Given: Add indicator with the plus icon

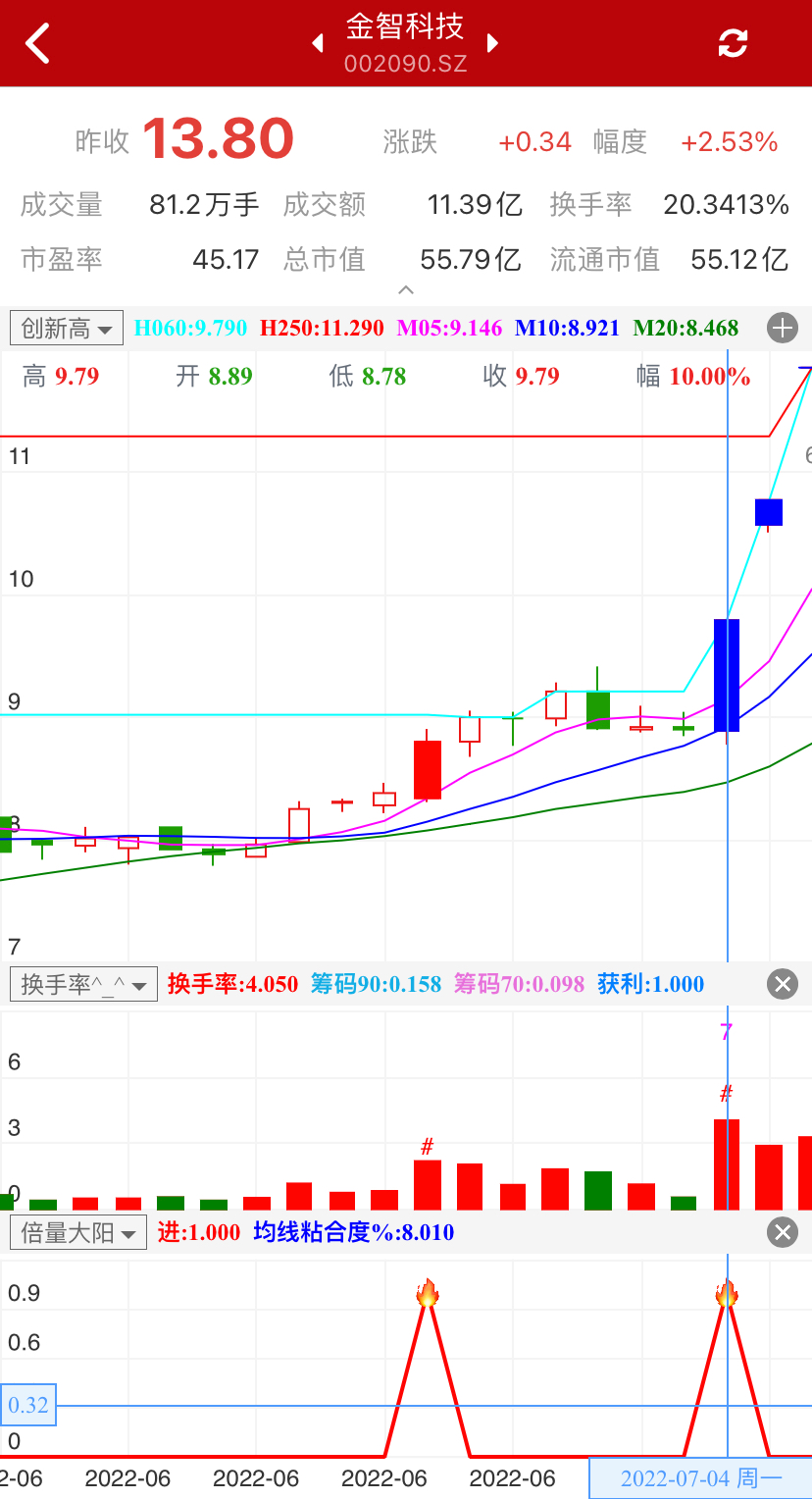Looking at the screenshot, I should click(x=783, y=328).
